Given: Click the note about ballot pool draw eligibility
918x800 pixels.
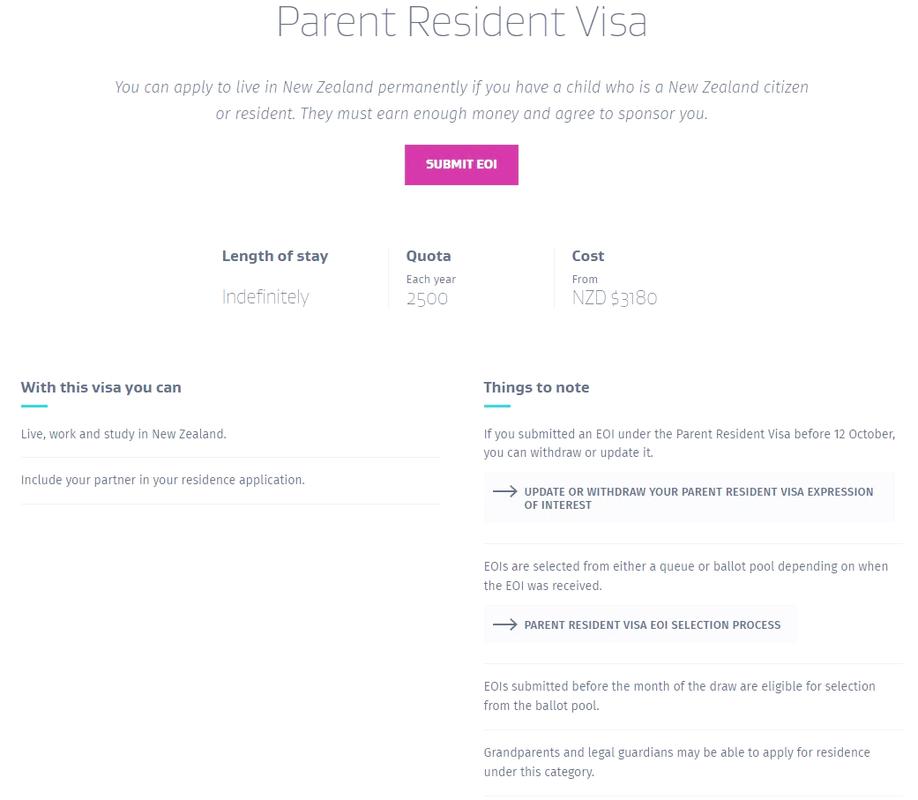Looking at the screenshot, I should coord(679,696).
